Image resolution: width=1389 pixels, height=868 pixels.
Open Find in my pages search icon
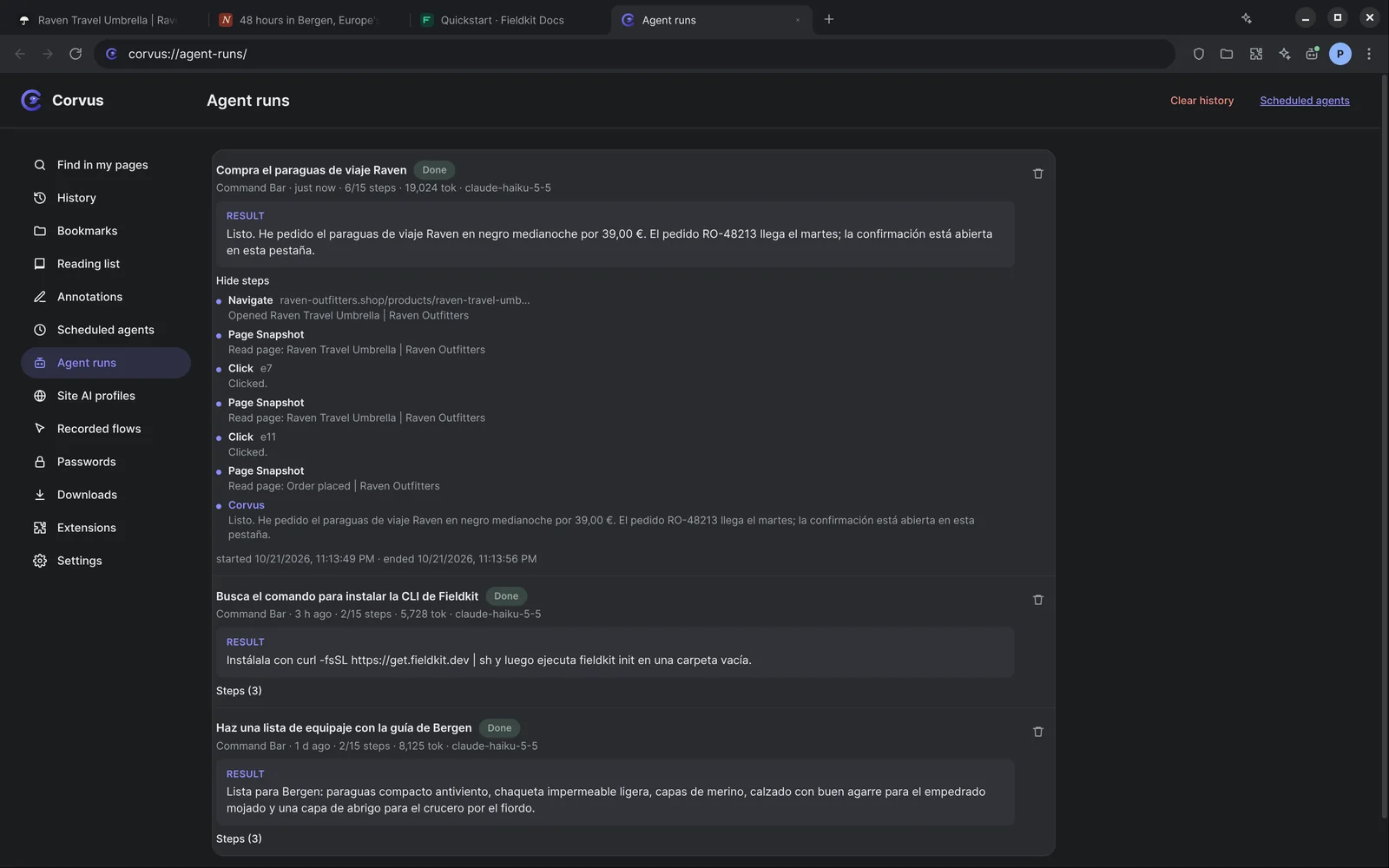(x=40, y=165)
